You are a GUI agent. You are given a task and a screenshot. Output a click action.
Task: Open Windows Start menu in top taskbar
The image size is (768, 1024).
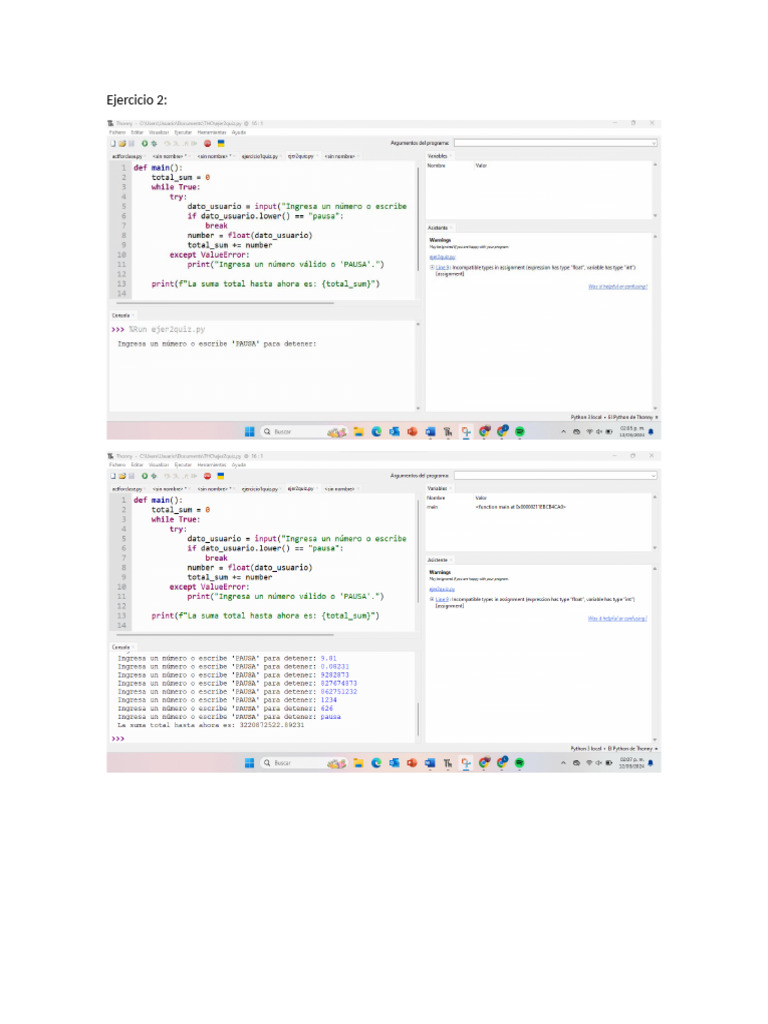[x=249, y=432]
